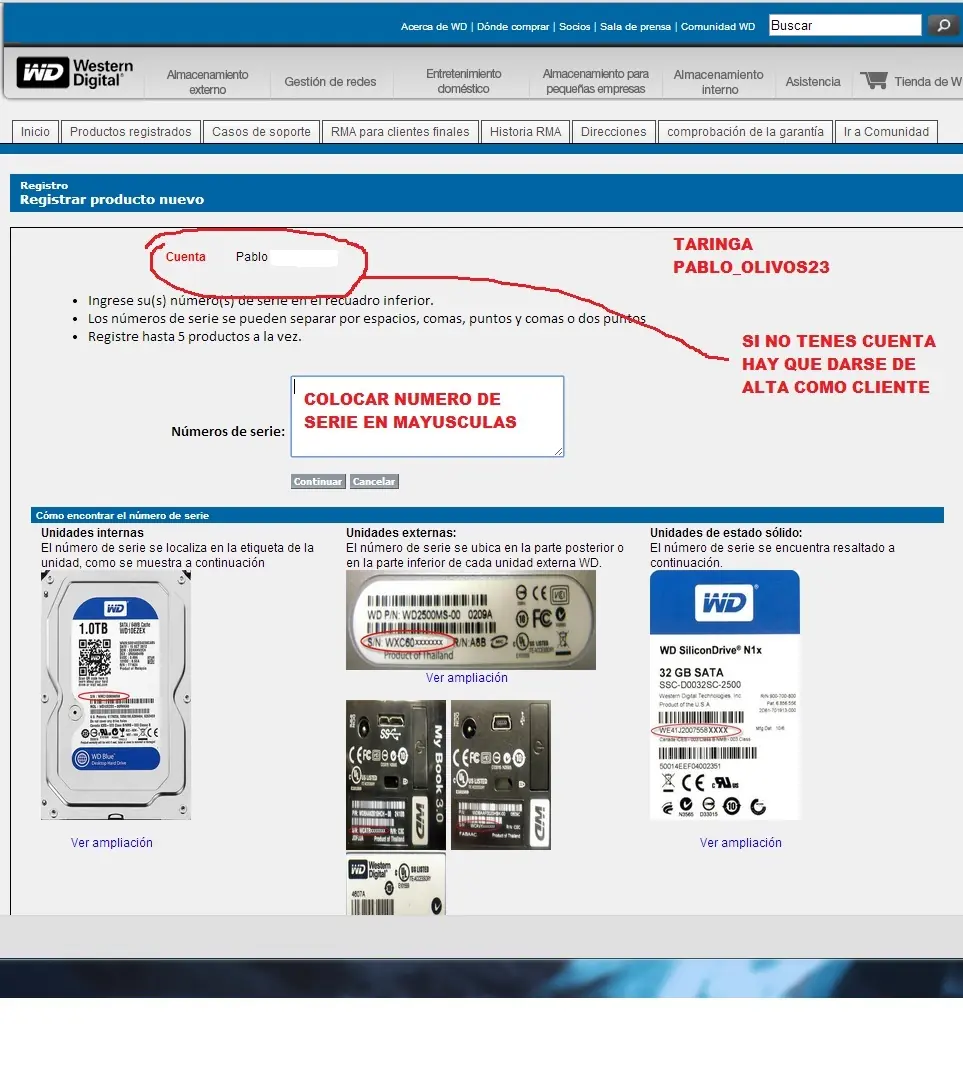Viewport: 963px width, 1080px height.
Task: Open the Western Digital logo home link
Action: pyautogui.click(x=75, y=73)
